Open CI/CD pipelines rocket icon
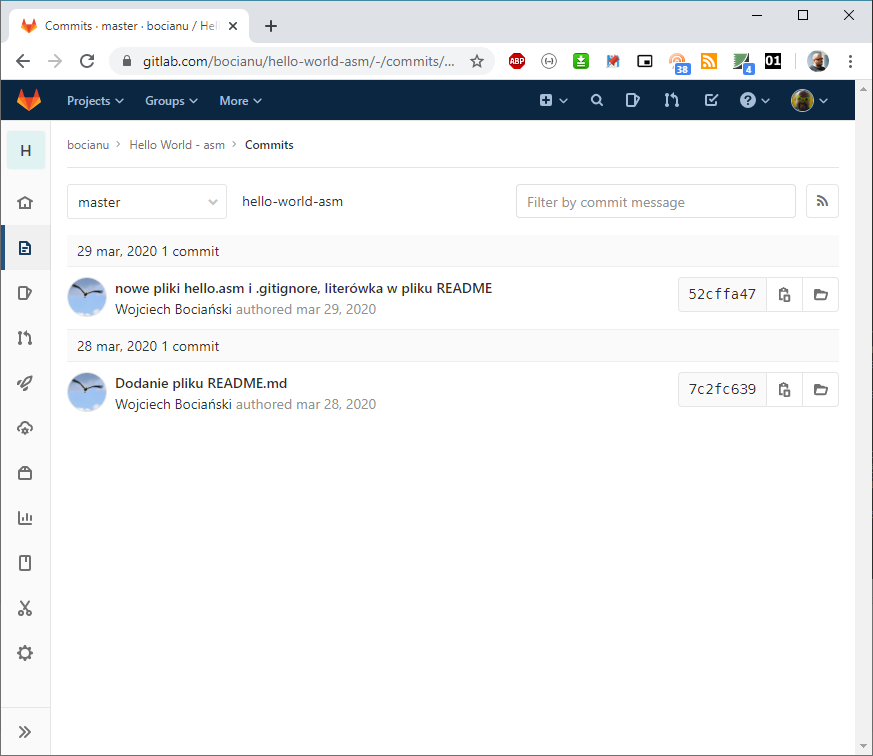873x756 pixels. [25, 382]
